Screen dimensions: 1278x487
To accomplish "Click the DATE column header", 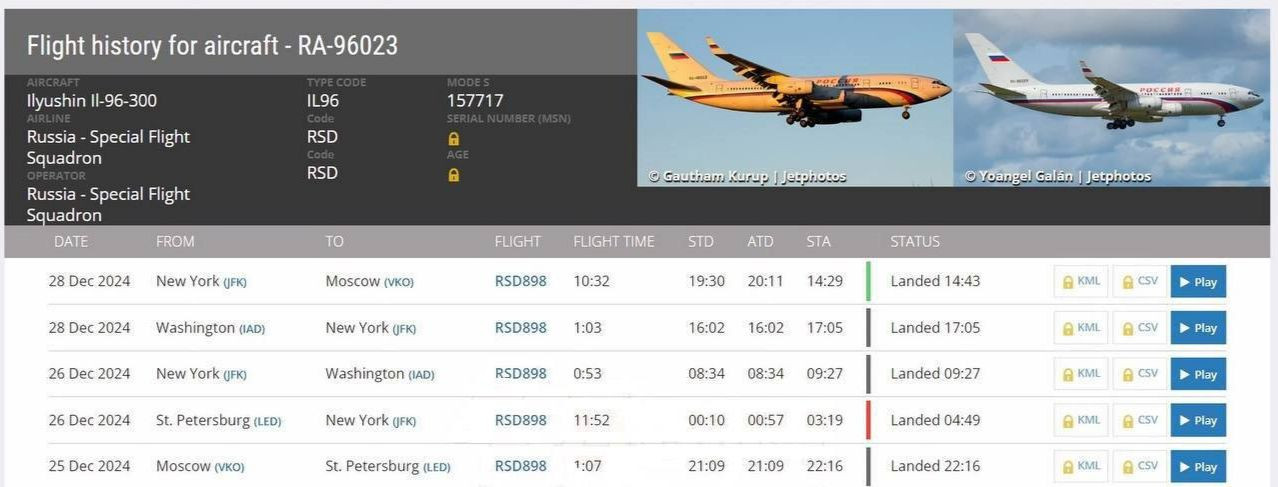I will pos(71,241).
